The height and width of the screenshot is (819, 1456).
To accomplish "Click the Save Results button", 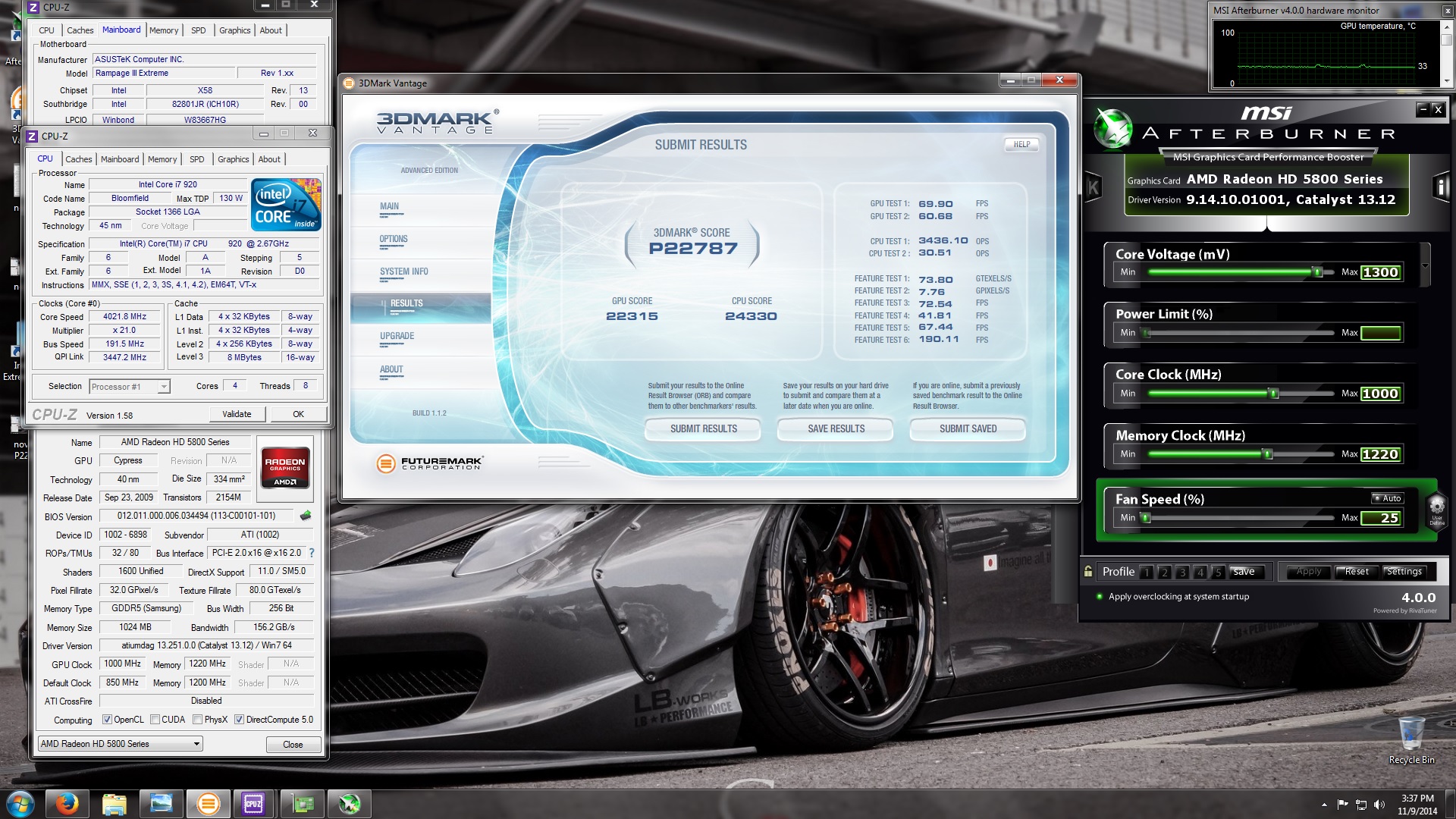I will [836, 428].
